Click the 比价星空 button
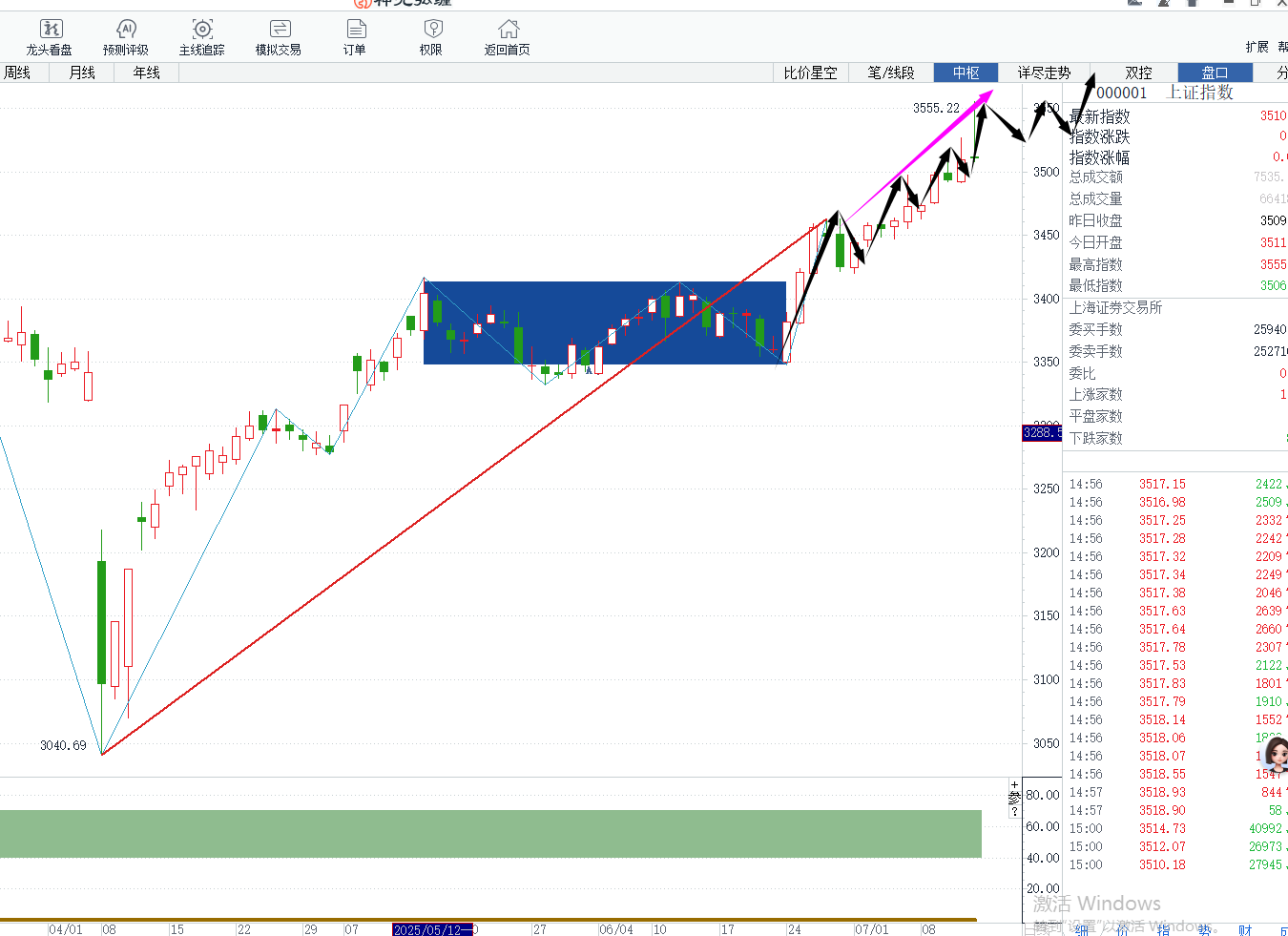Viewport: 1288px width, 936px height. point(810,73)
